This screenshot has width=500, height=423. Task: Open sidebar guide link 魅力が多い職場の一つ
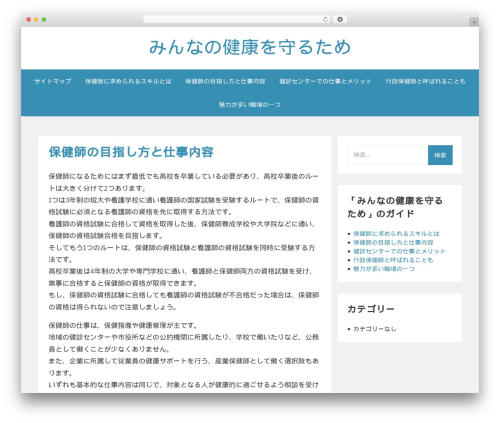(384, 269)
